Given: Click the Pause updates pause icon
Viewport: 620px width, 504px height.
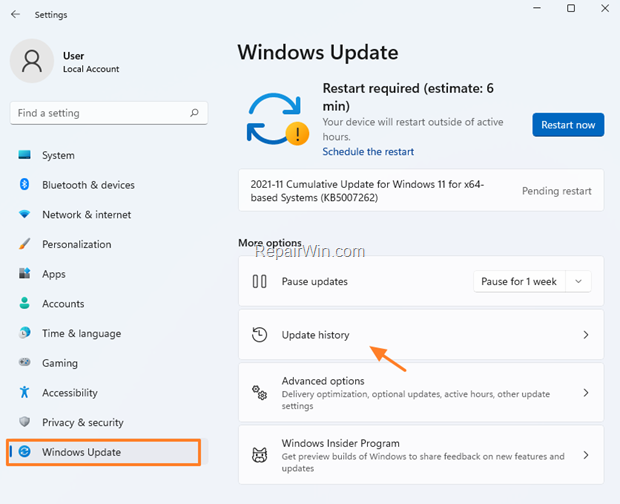Looking at the screenshot, I should [x=259, y=281].
